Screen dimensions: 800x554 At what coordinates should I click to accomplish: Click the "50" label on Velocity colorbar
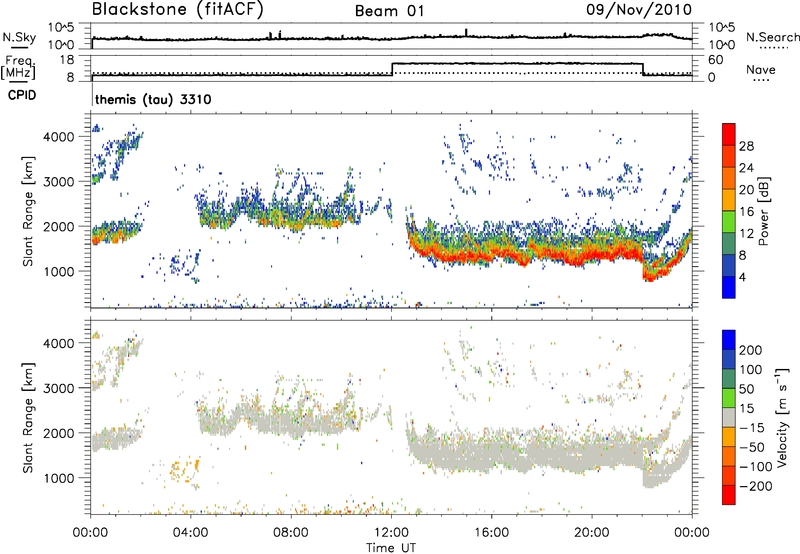pyautogui.click(x=746, y=389)
